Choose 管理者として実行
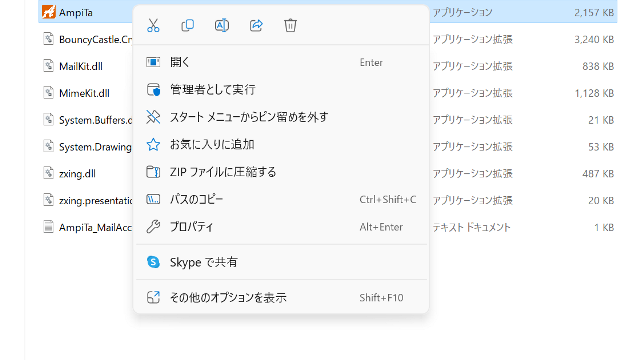 (x=281, y=90)
